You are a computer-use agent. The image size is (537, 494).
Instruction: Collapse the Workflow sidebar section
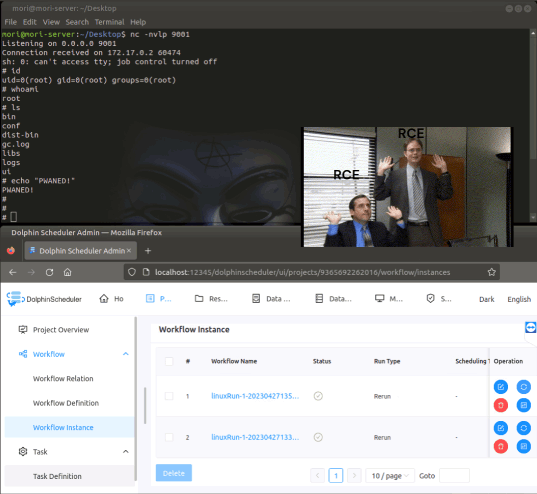tap(126, 354)
